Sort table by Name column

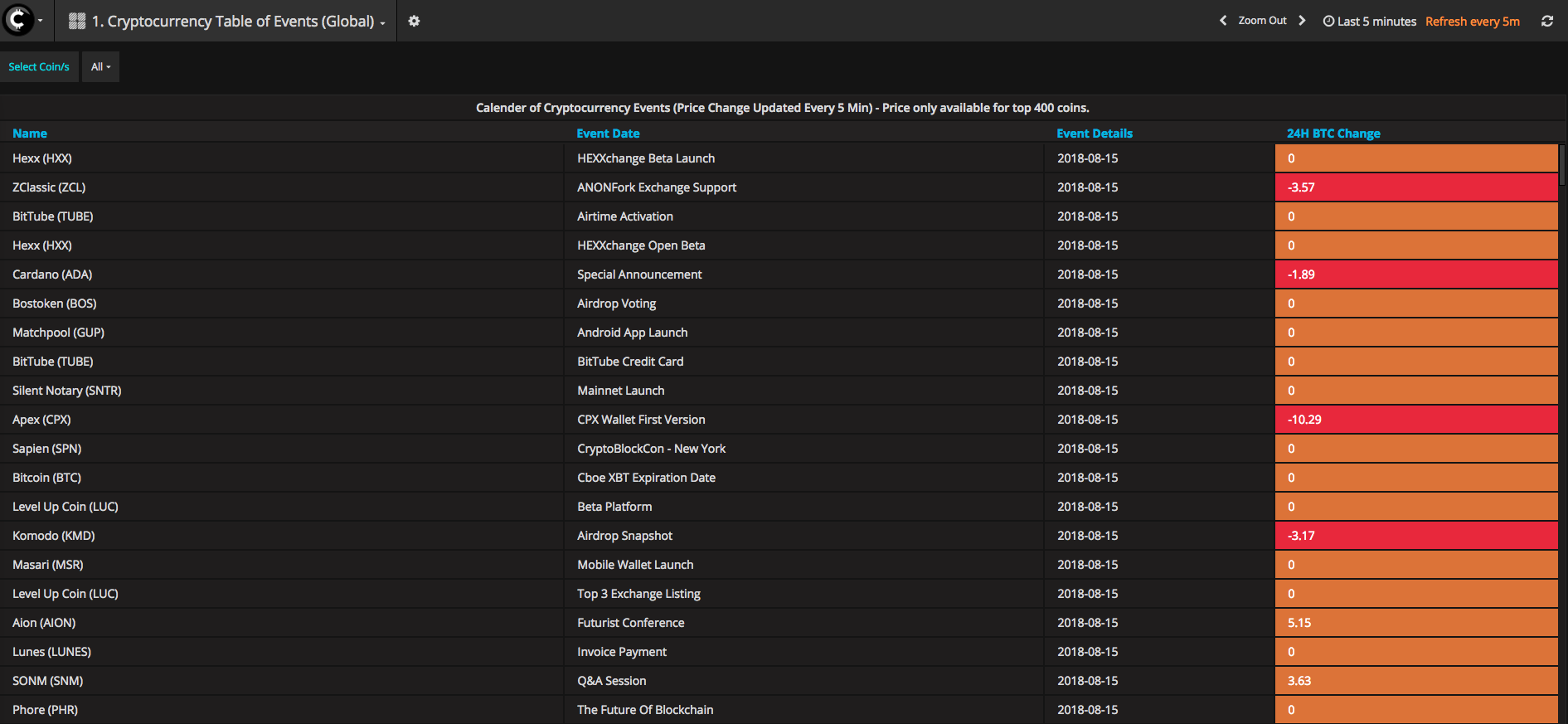pyautogui.click(x=30, y=133)
